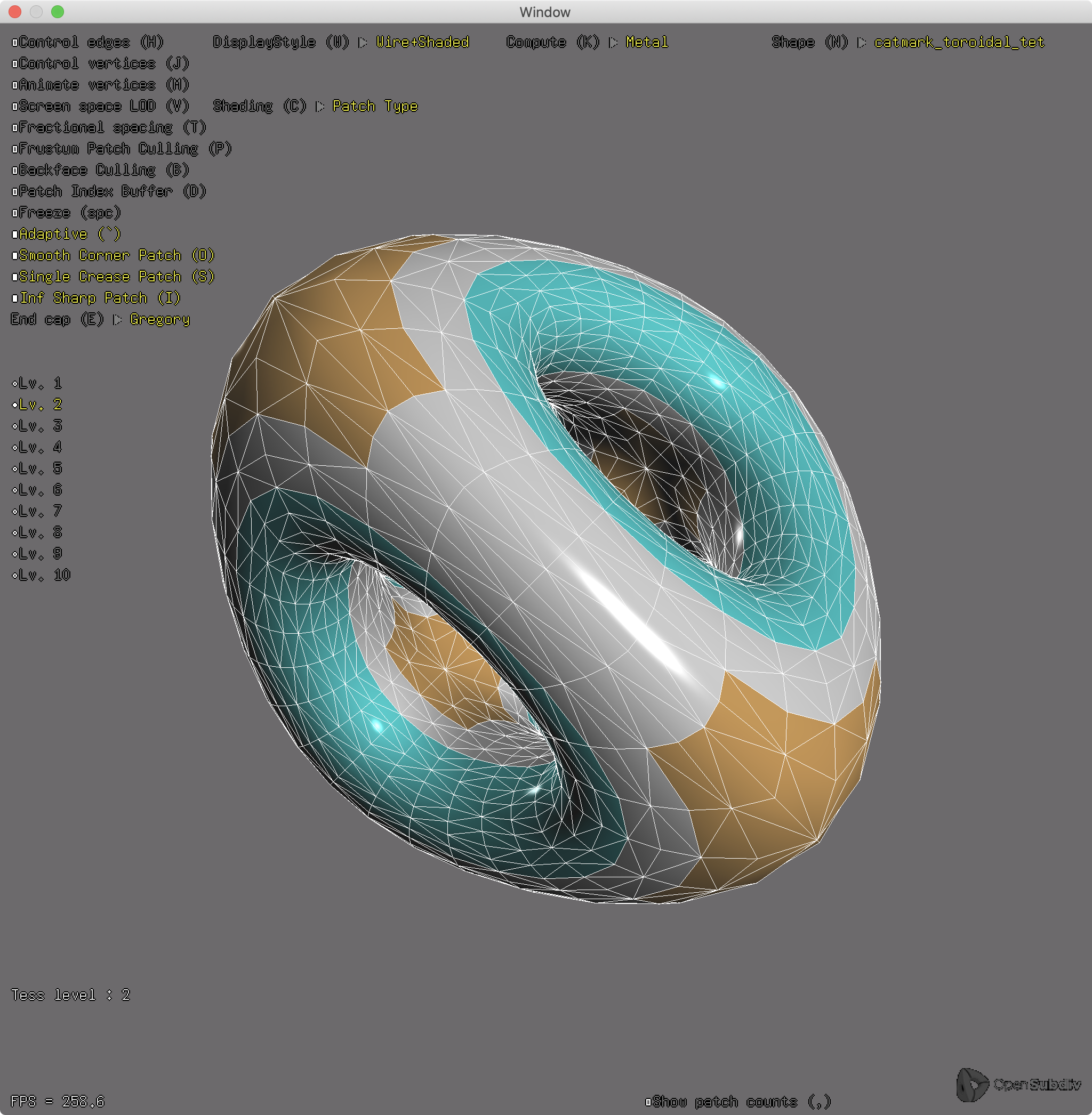Image resolution: width=1092 pixels, height=1115 pixels.
Task: Expand End cap Gregory dropdown
Action: click(159, 319)
